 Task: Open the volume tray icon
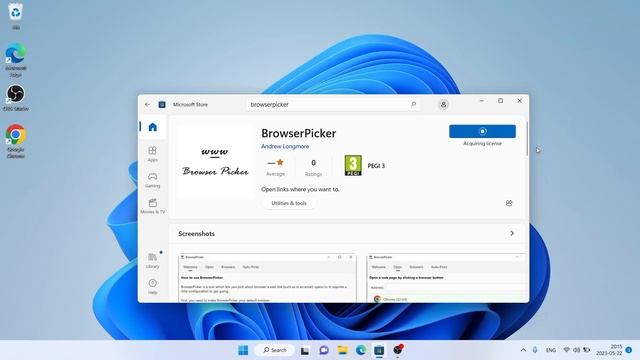pos(576,350)
